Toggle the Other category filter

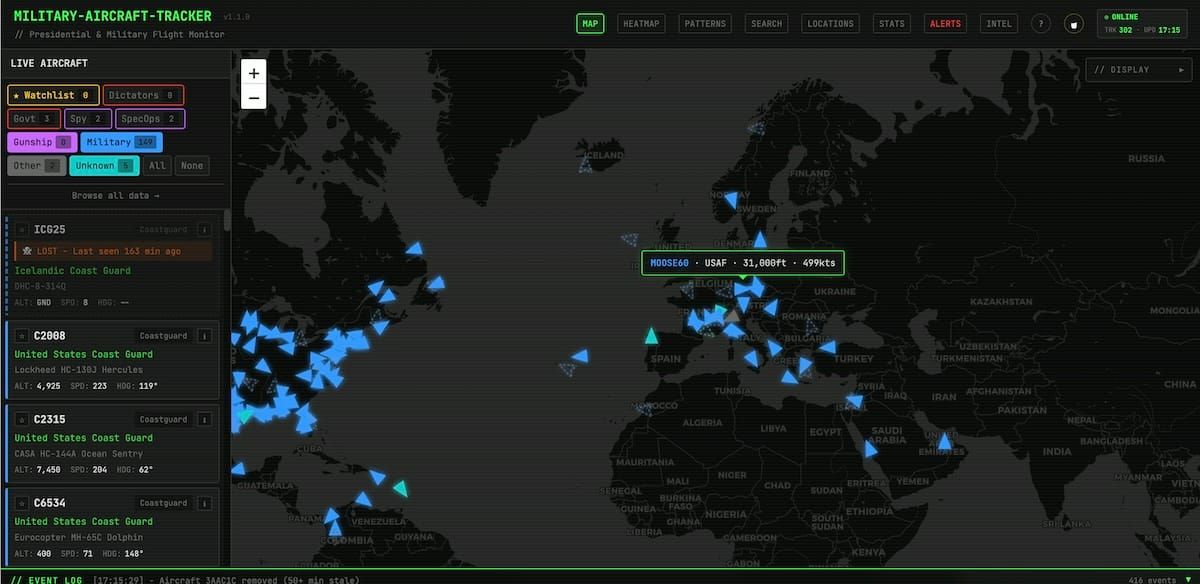coord(37,166)
